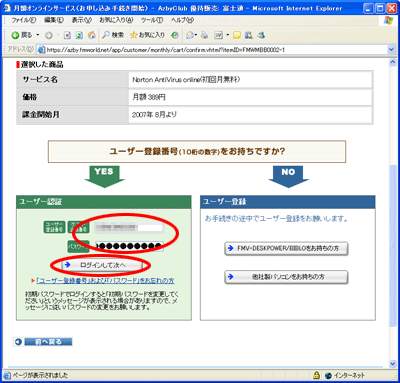Screen dimensions: 400x383
Task: Click the 前へ戻る back button
Action: coord(43,342)
